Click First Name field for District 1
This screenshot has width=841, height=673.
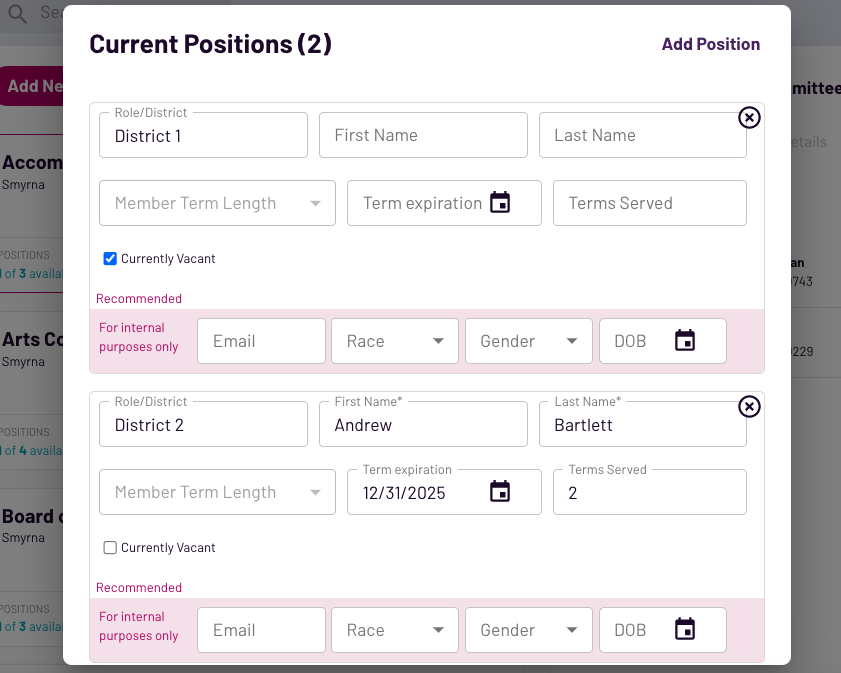(x=423, y=135)
